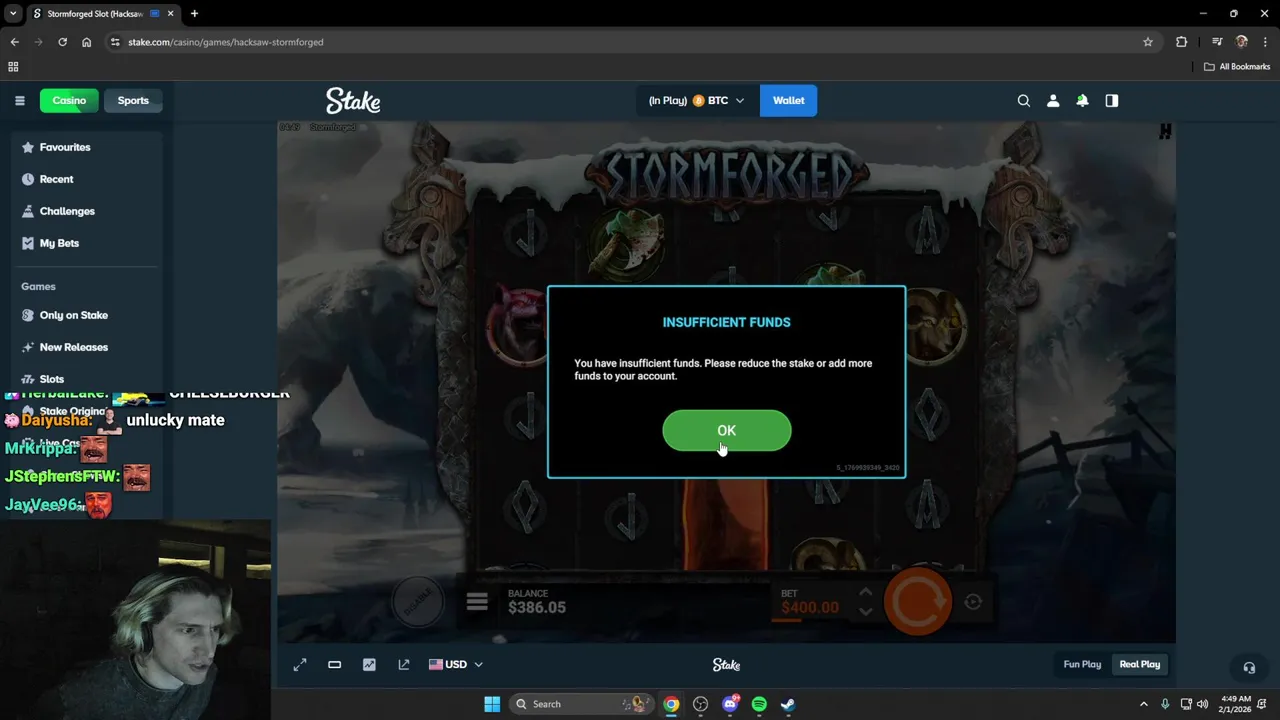Image resolution: width=1280 pixels, height=720 pixels.
Task: Open Discord from the taskbar
Action: point(730,704)
